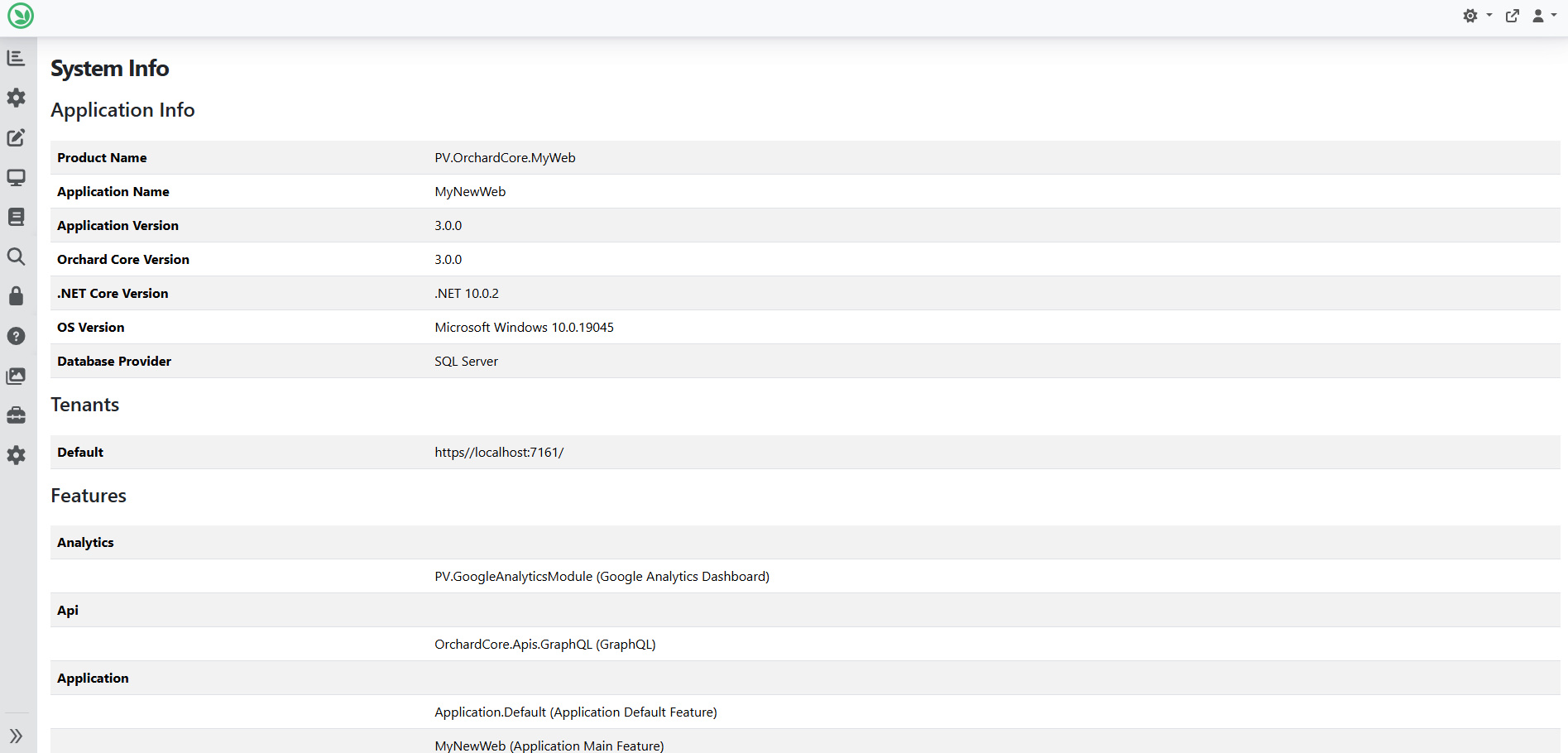Open the desktop monitor design icon
The image size is (1568, 753).
coord(16,177)
